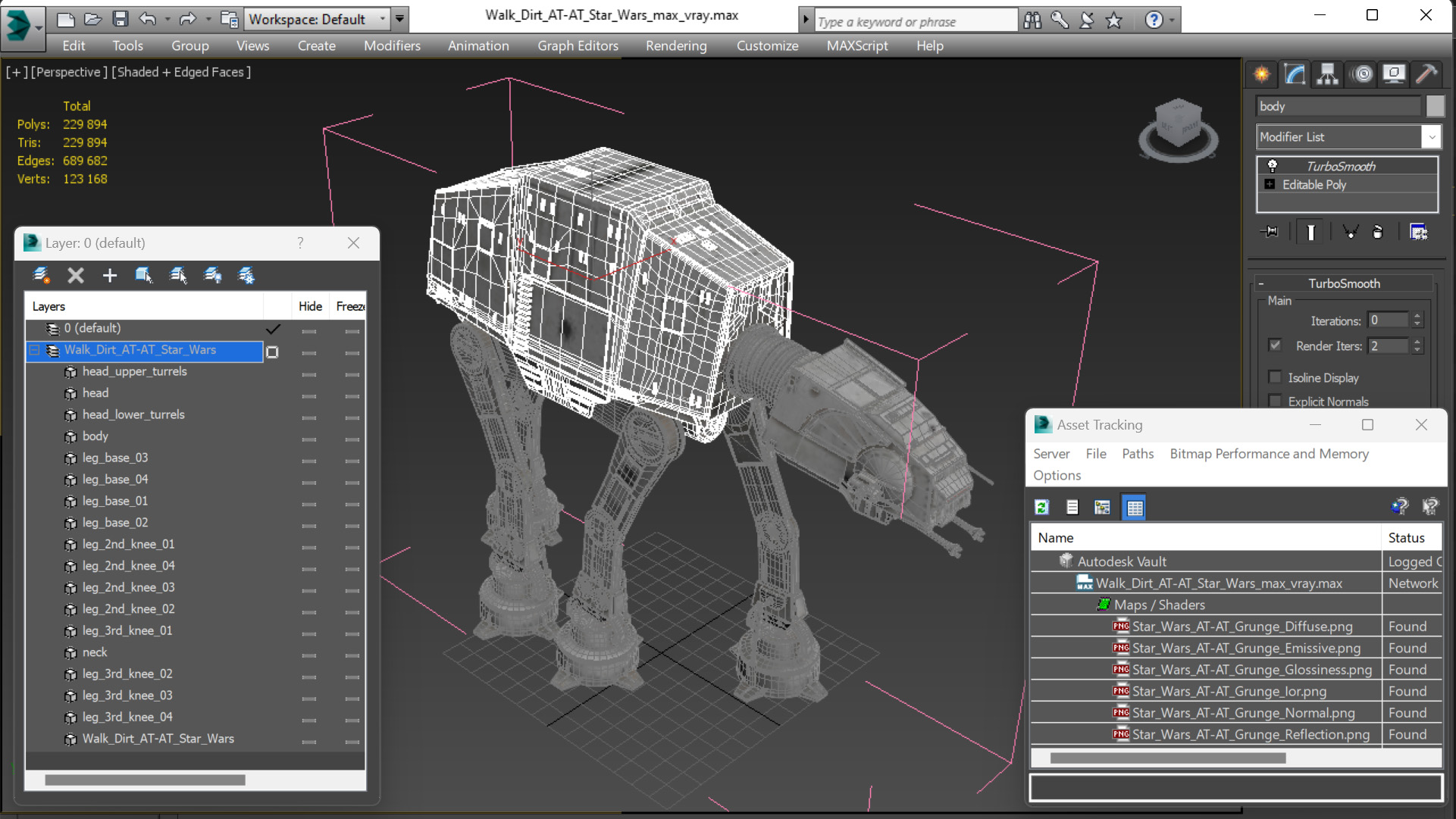Image resolution: width=1456 pixels, height=819 pixels.
Task: Open Bitmap Performance and Memory menu
Action: pyautogui.click(x=1269, y=453)
